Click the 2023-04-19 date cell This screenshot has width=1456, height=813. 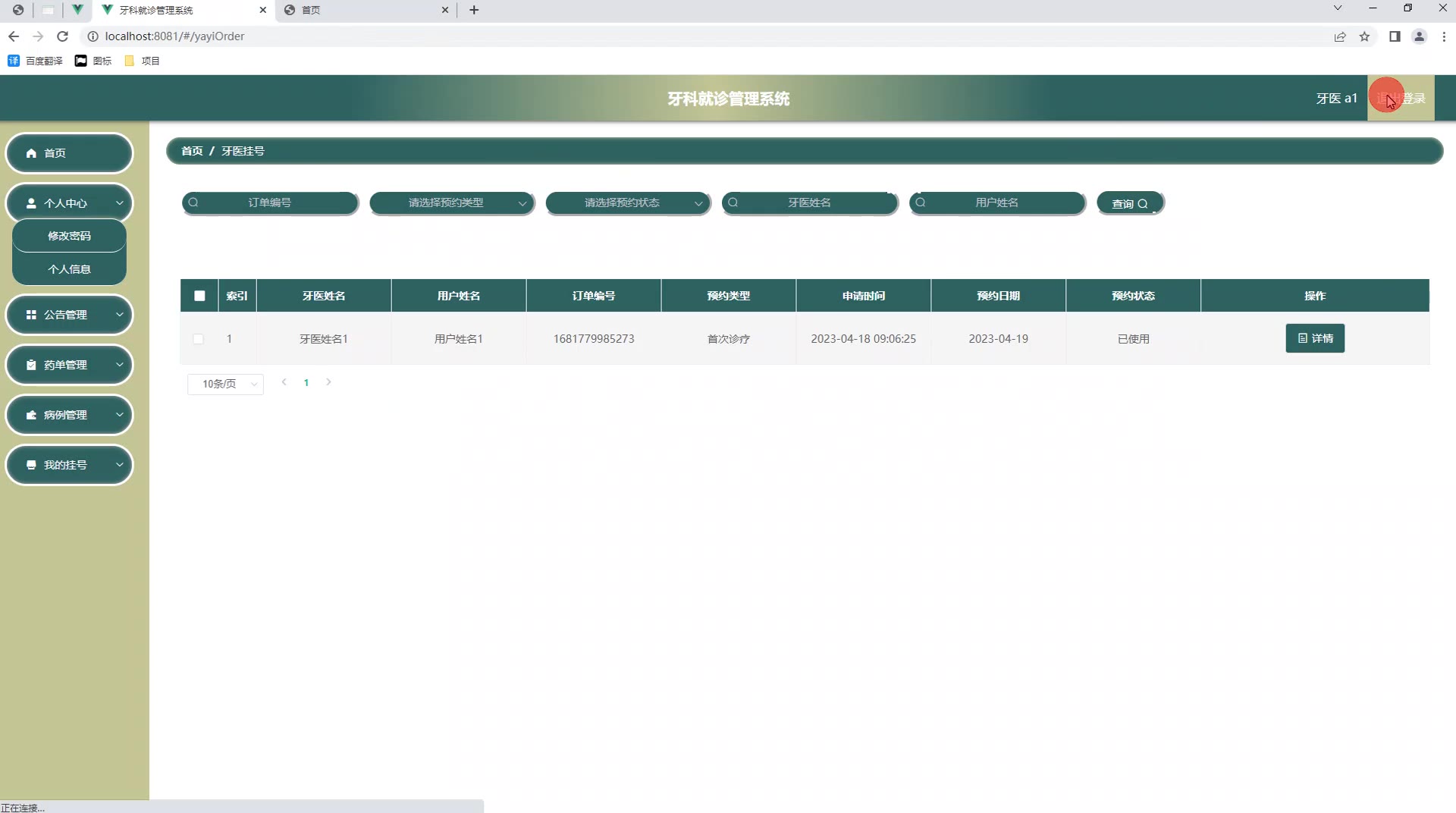999,339
